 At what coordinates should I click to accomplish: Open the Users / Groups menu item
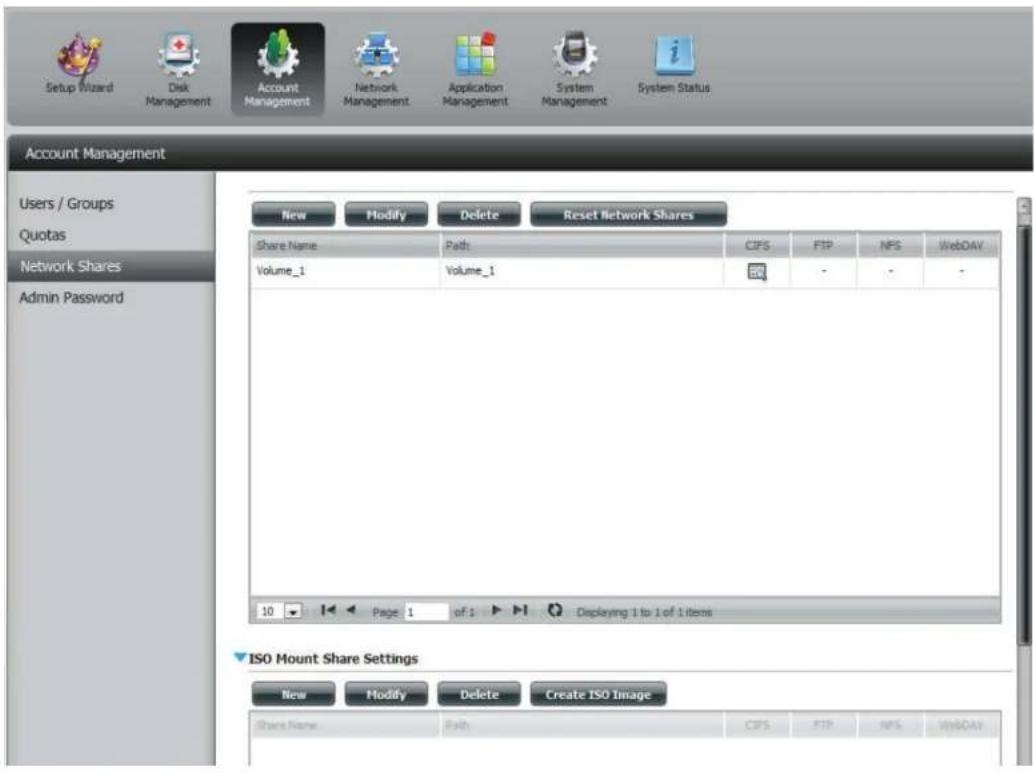[66, 204]
